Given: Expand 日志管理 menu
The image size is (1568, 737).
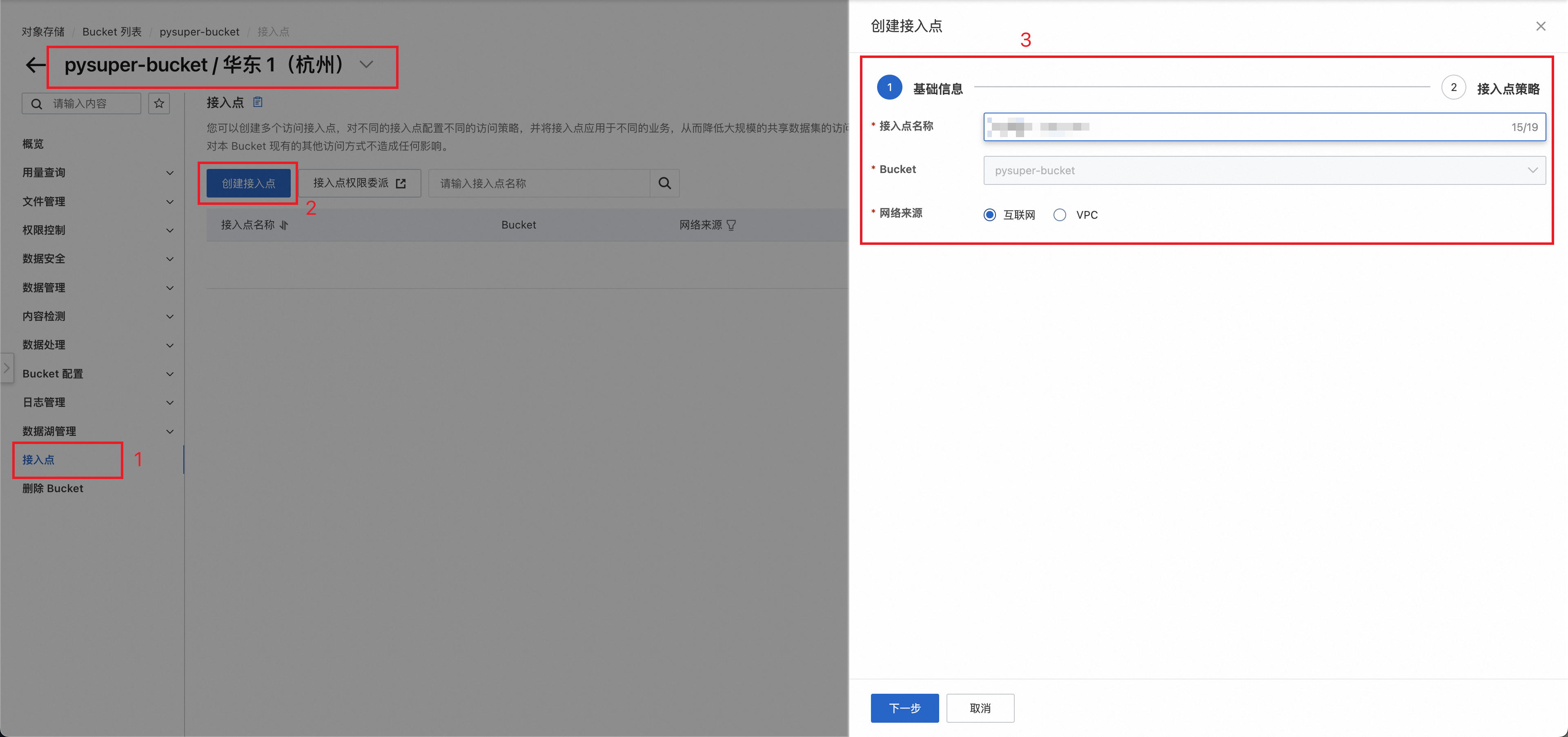Looking at the screenshot, I should point(98,402).
